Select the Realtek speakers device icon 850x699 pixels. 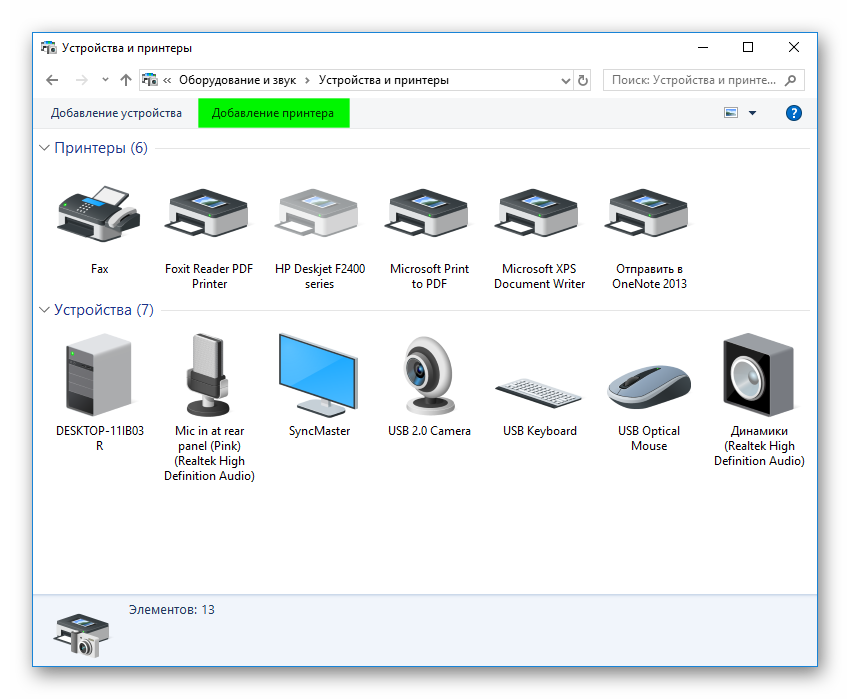[x=758, y=375]
